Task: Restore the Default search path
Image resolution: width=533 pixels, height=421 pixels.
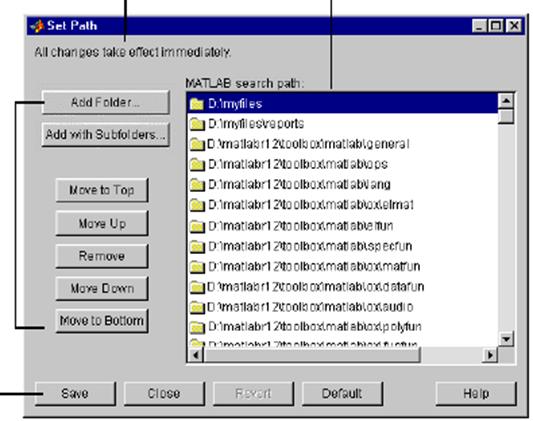Action: click(x=342, y=394)
